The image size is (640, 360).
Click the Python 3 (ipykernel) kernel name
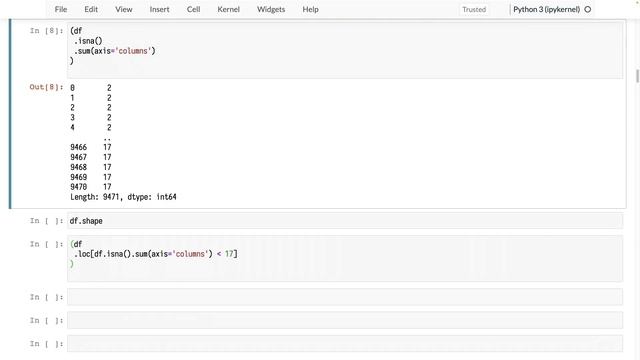click(x=547, y=9)
